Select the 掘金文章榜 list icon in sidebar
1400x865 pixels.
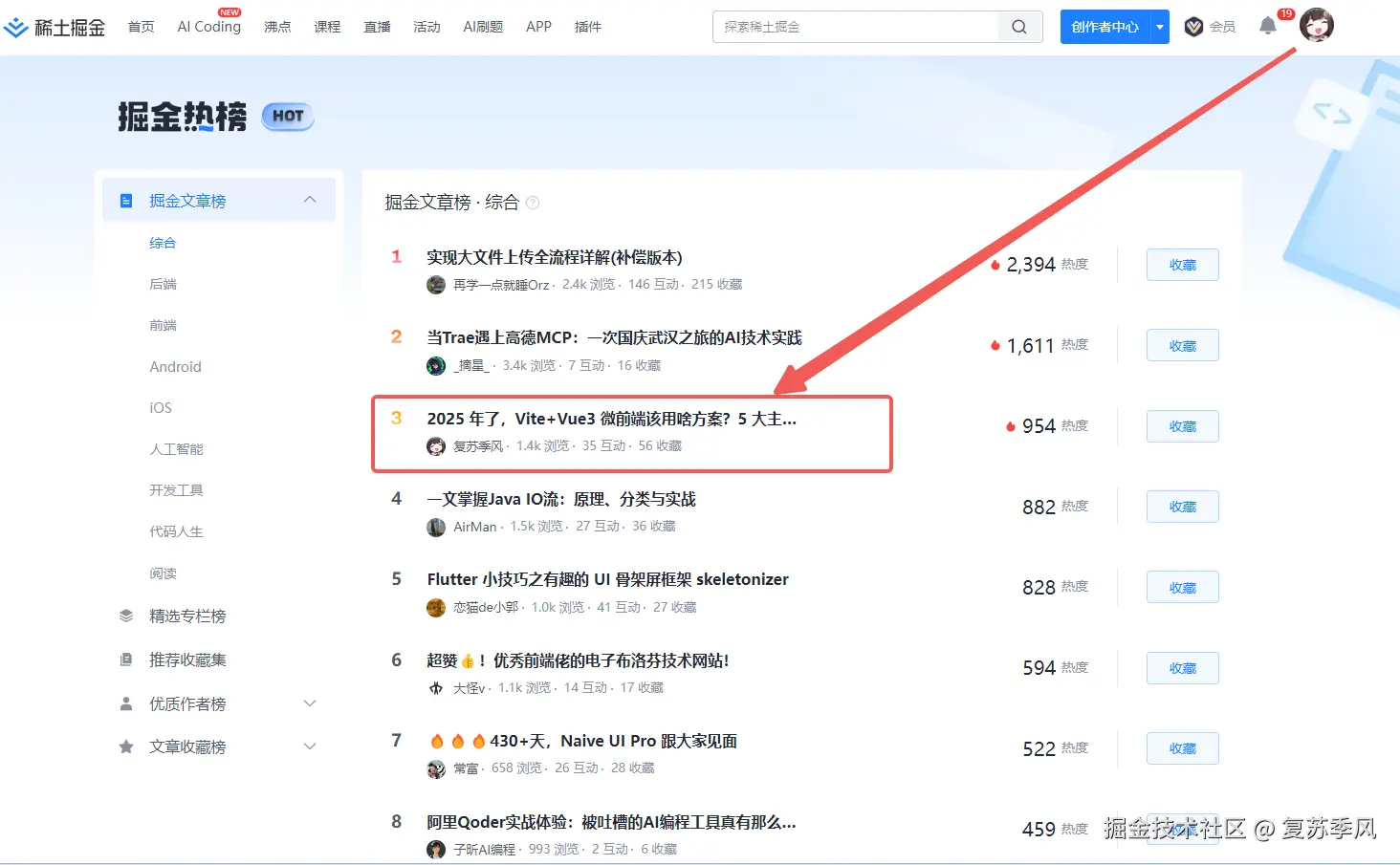(x=126, y=200)
